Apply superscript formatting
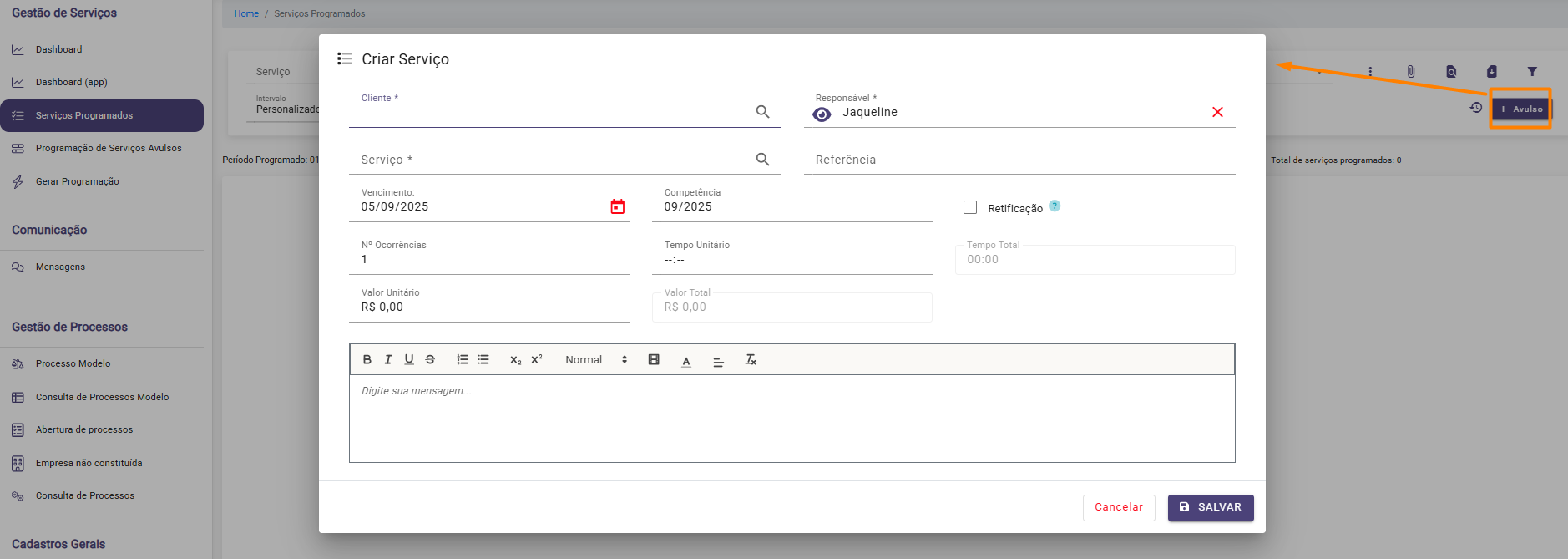The width and height of the screenshot is (1568, 559). point(537,359)
